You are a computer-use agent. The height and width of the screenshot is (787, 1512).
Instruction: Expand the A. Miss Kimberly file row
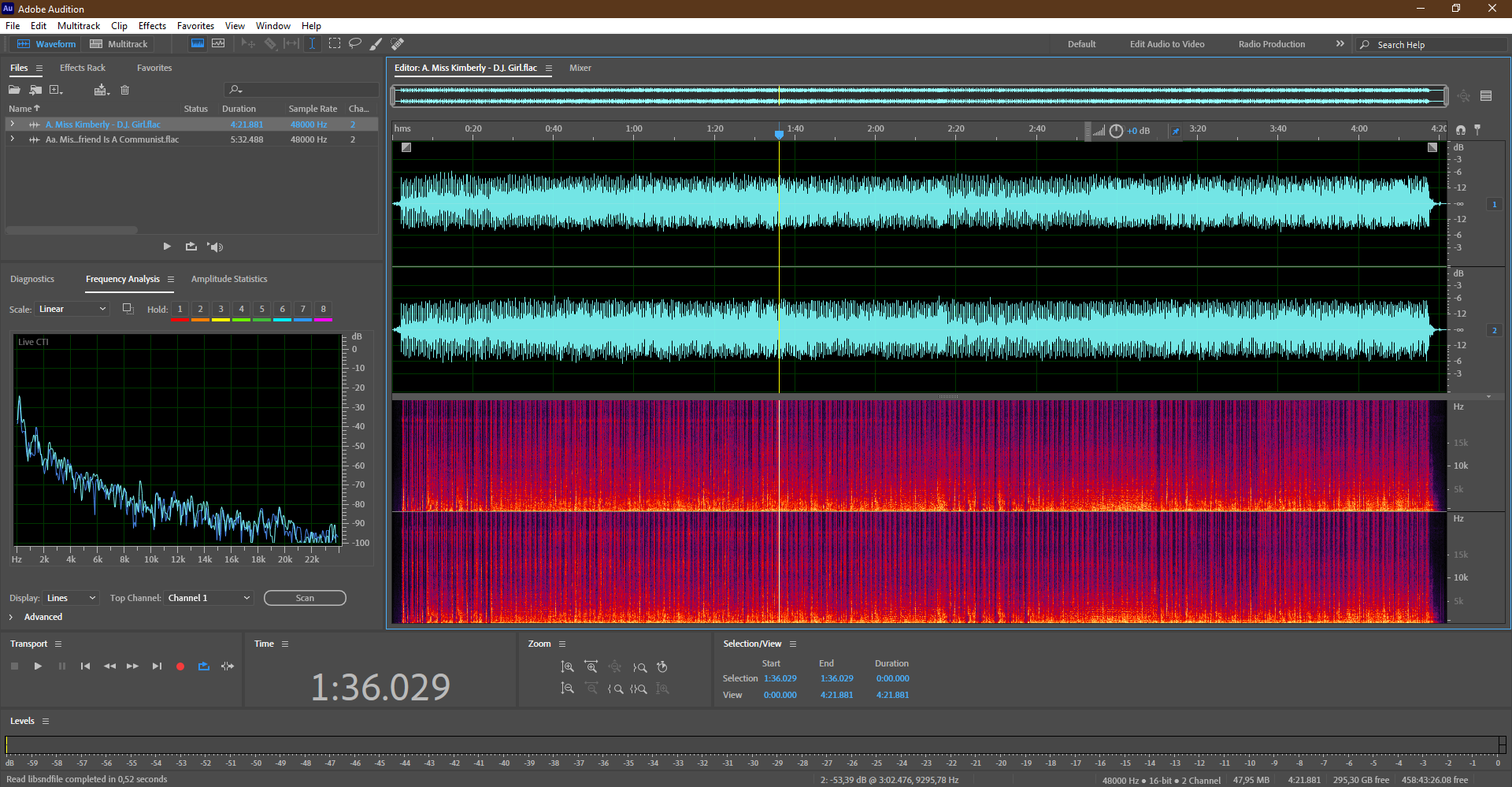[12, 124]
